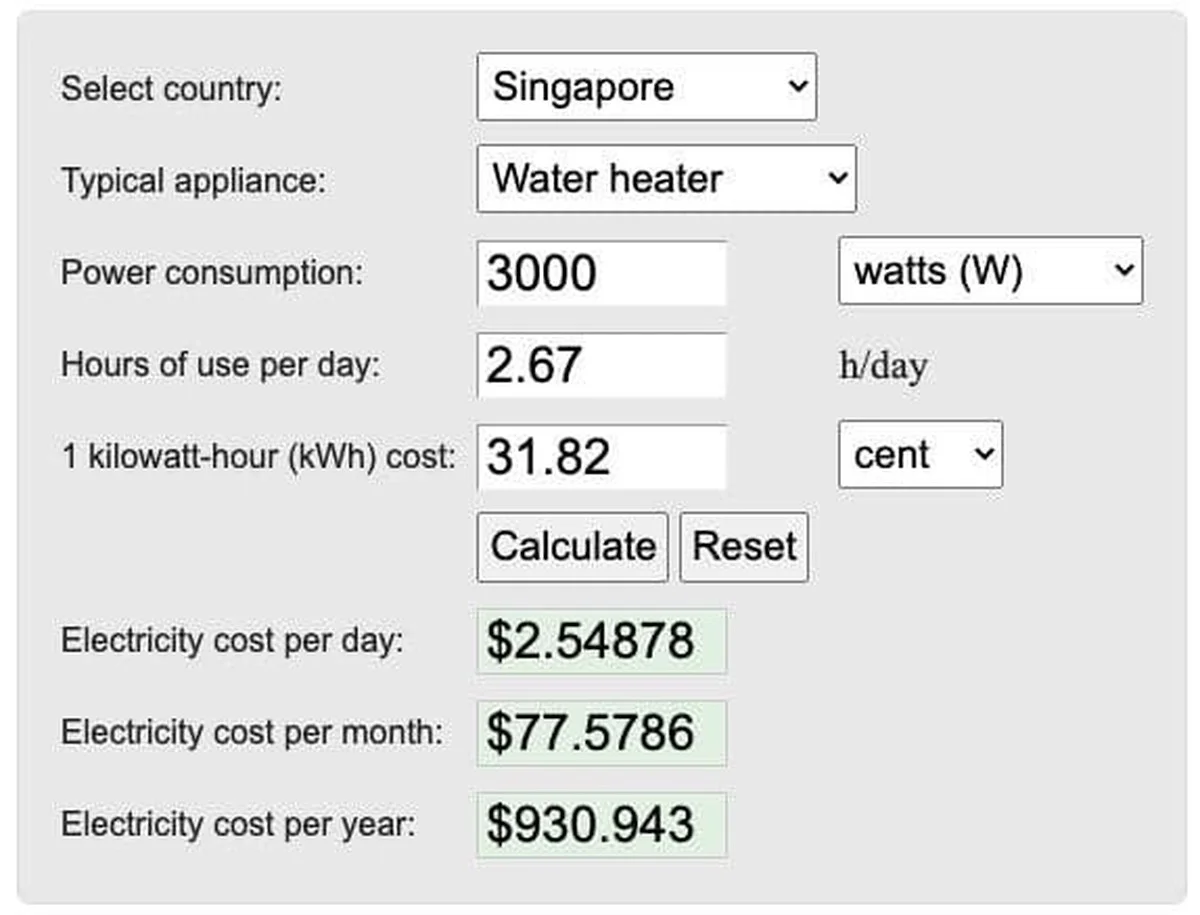Click the 1 kilowatt-hour cost label
The width and height of the screenshot is (1200, 915).
click(261, 456)
